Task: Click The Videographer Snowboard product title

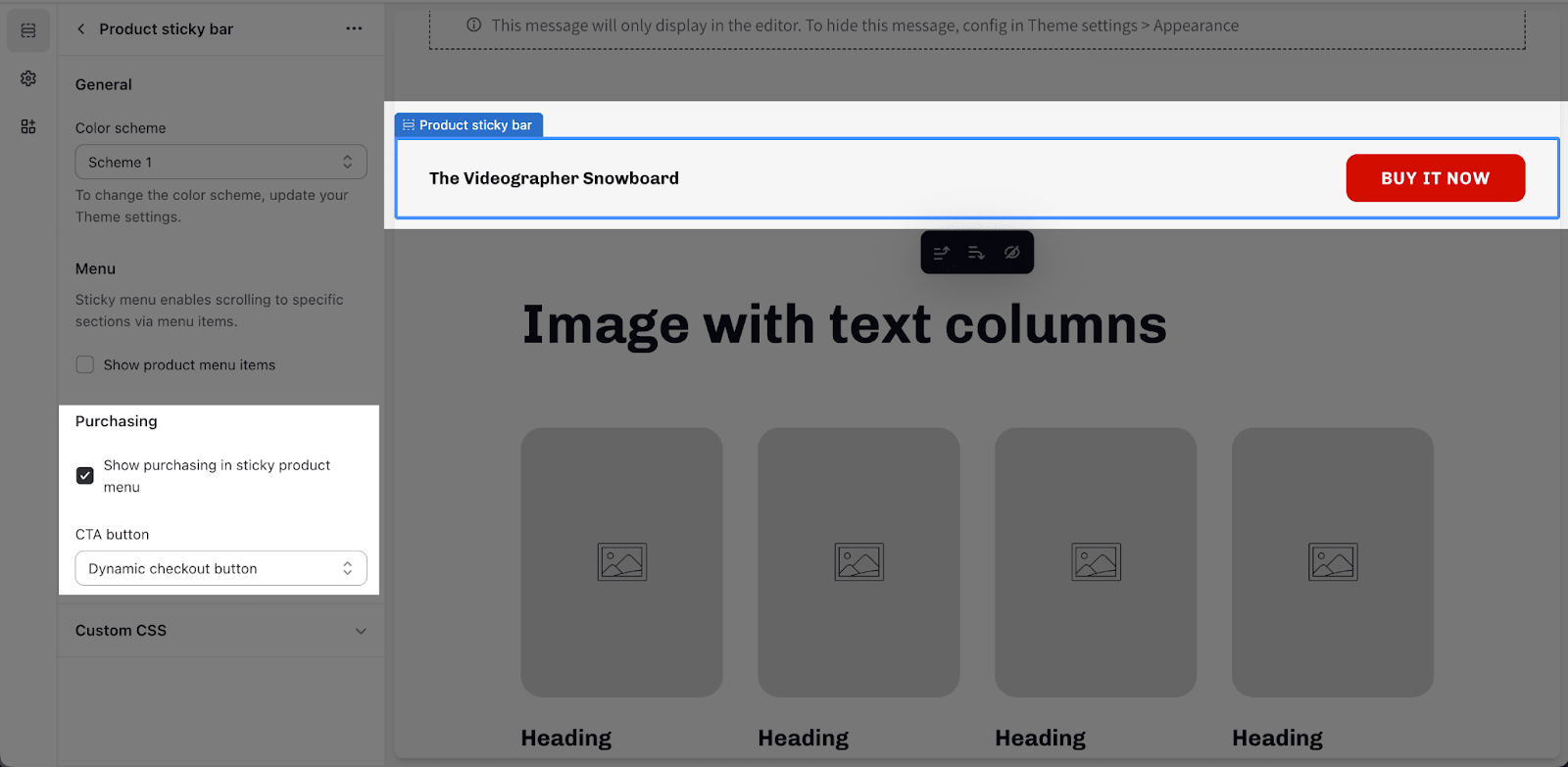Action: coord(554,178)
